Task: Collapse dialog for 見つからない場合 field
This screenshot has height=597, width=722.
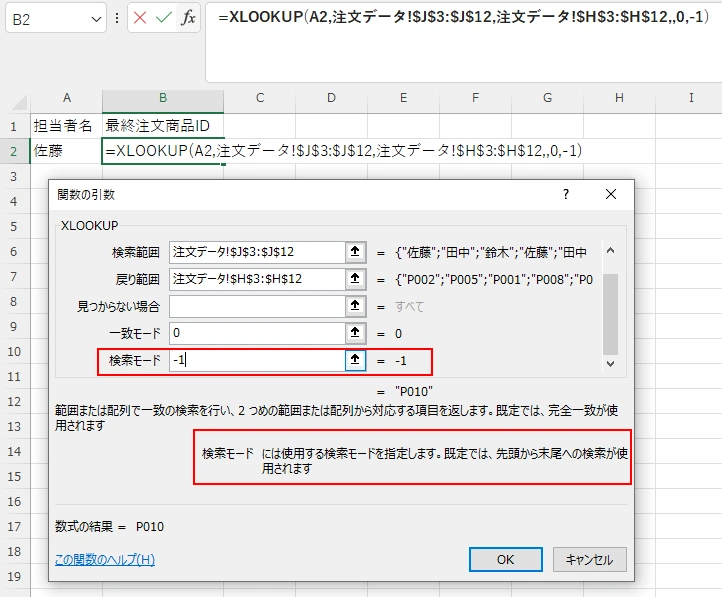Action: pos(355,306)
